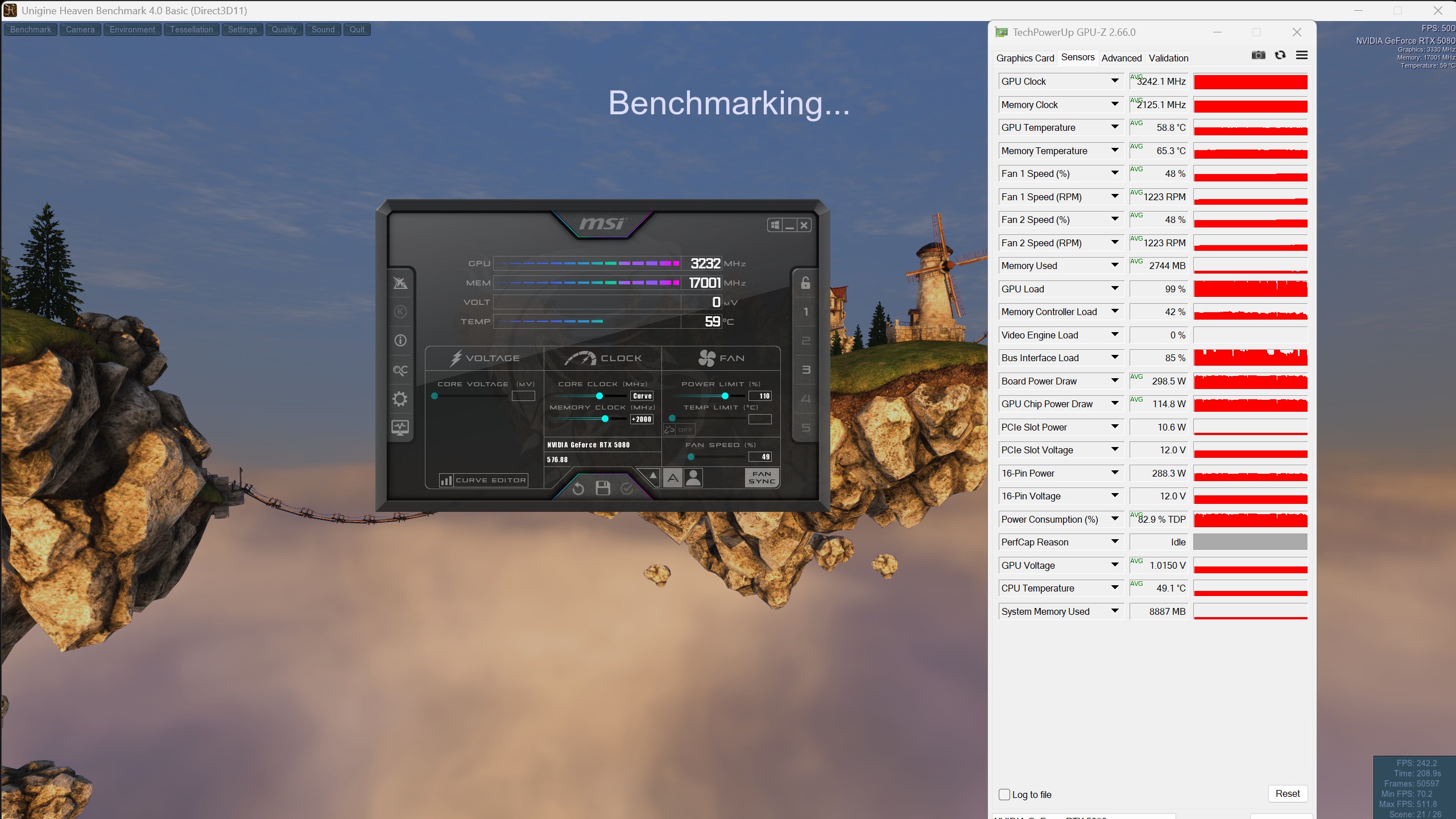Apply Afterburner settings with checkmark icon
The image size is (1456, 819).
[x=627, y=489]
